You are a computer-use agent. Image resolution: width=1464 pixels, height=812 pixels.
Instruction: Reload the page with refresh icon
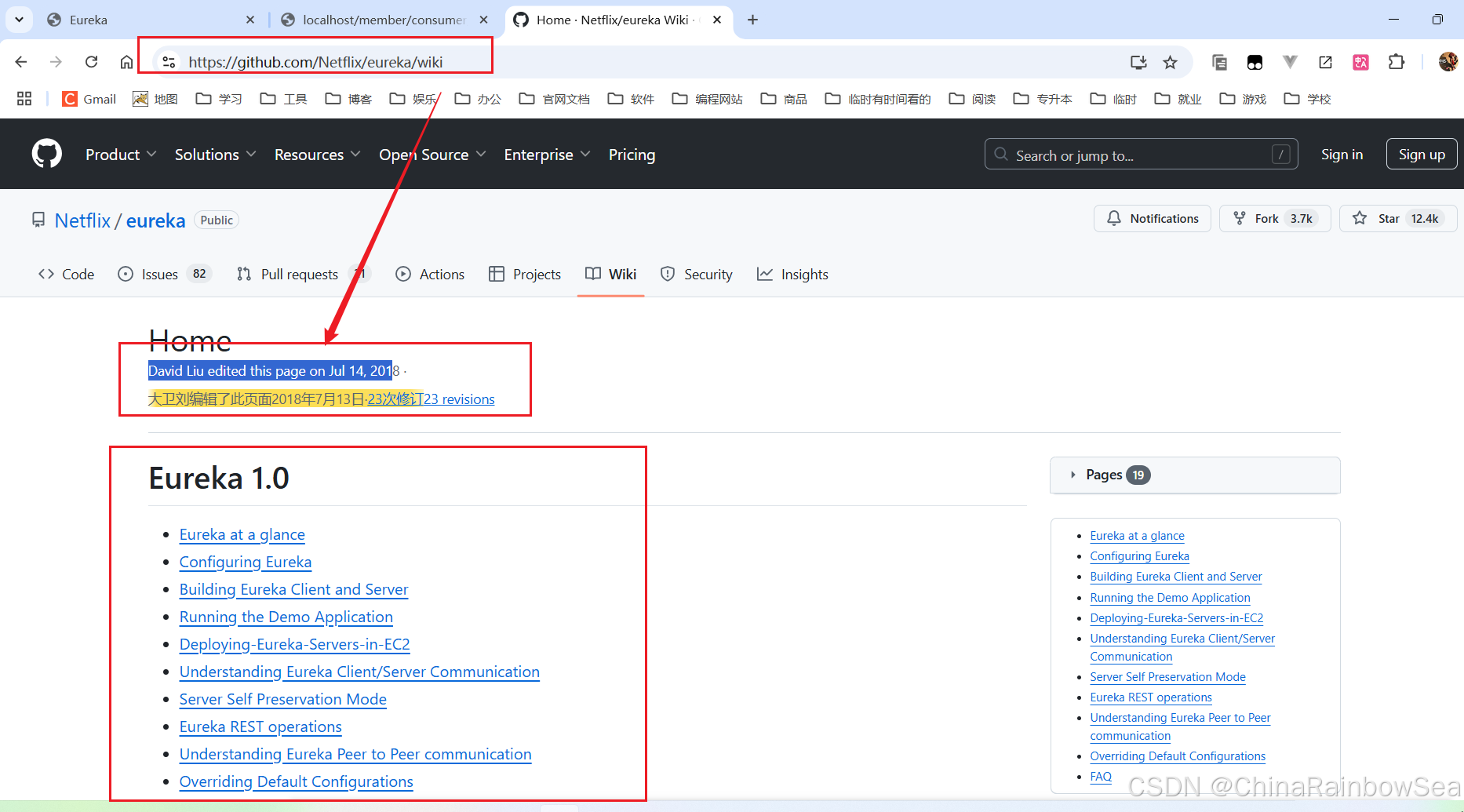pos(92,62)
